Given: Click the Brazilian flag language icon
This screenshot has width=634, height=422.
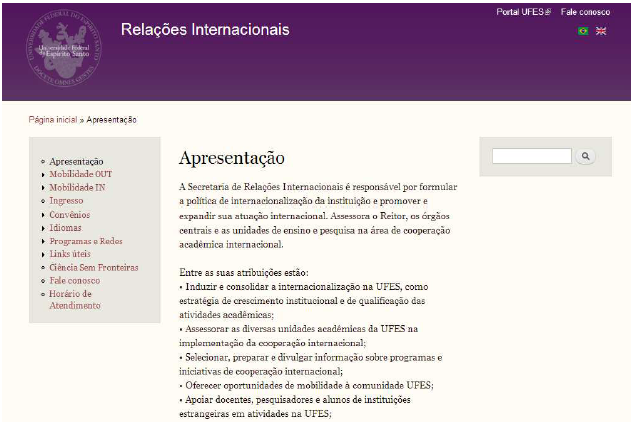Looking at the screenshot, I should pos(583,31).
